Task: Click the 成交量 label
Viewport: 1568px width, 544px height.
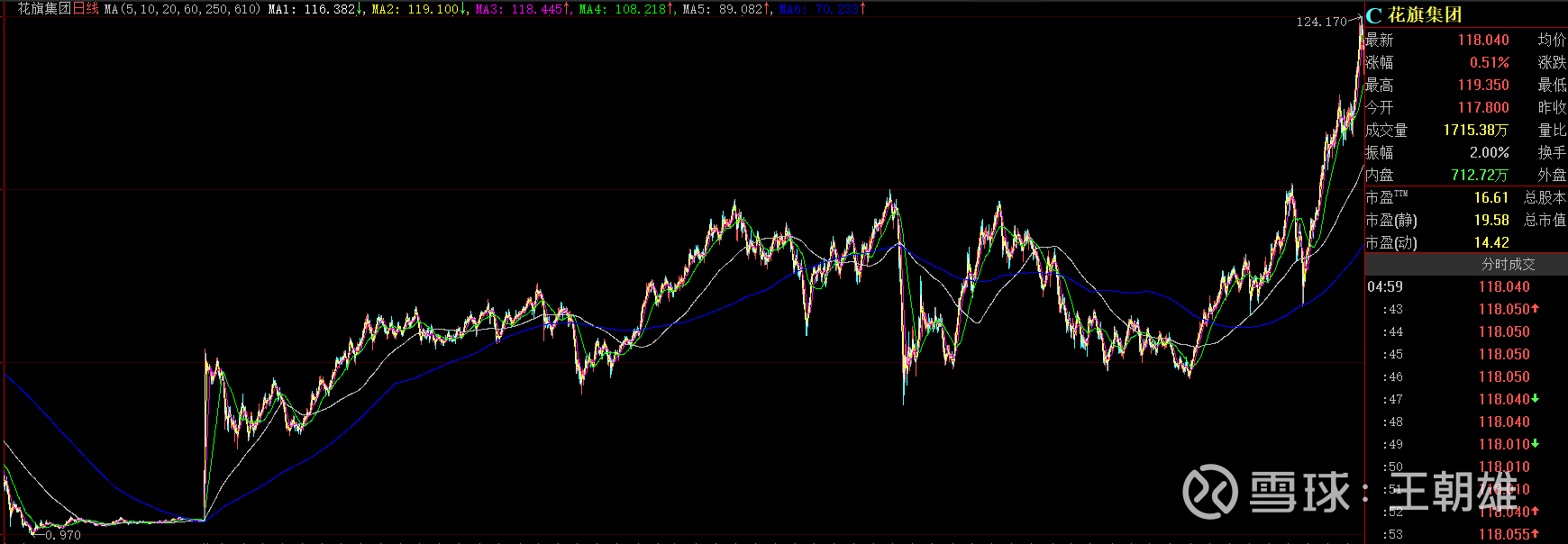Action: click(1387, 131)
